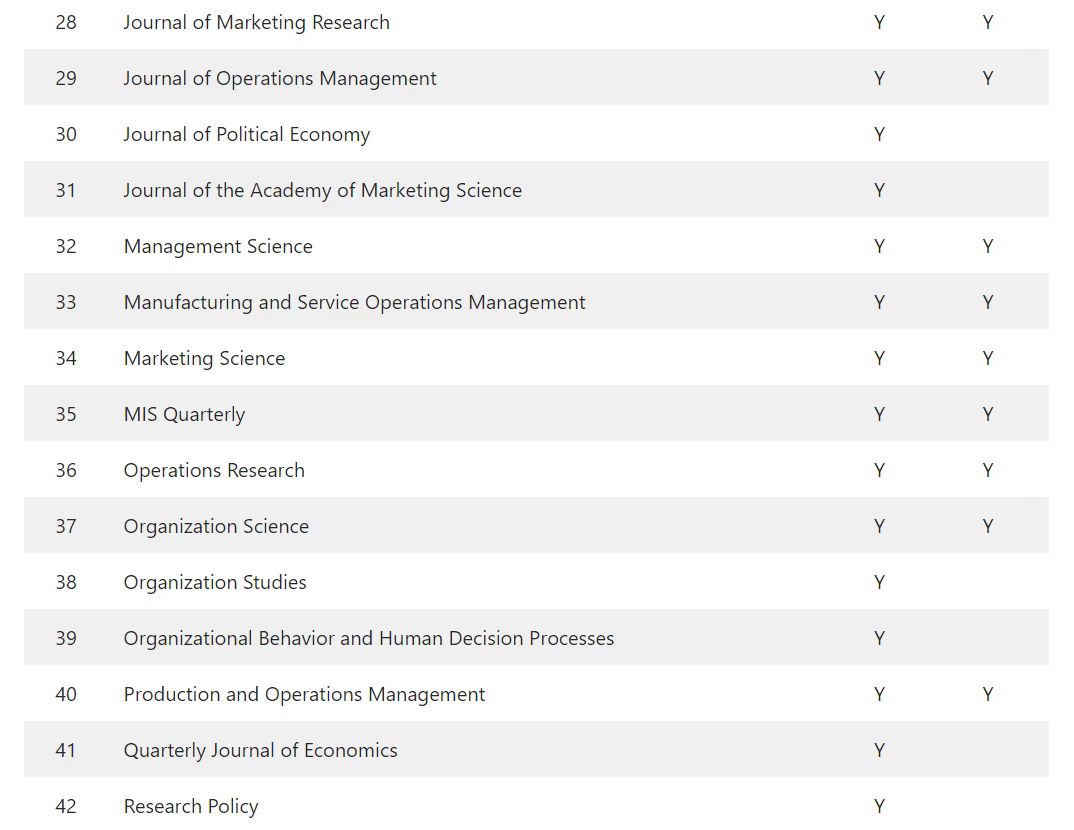
Task: Click the only Y in Journal of Political Economy row
Action: click(879, 135)
